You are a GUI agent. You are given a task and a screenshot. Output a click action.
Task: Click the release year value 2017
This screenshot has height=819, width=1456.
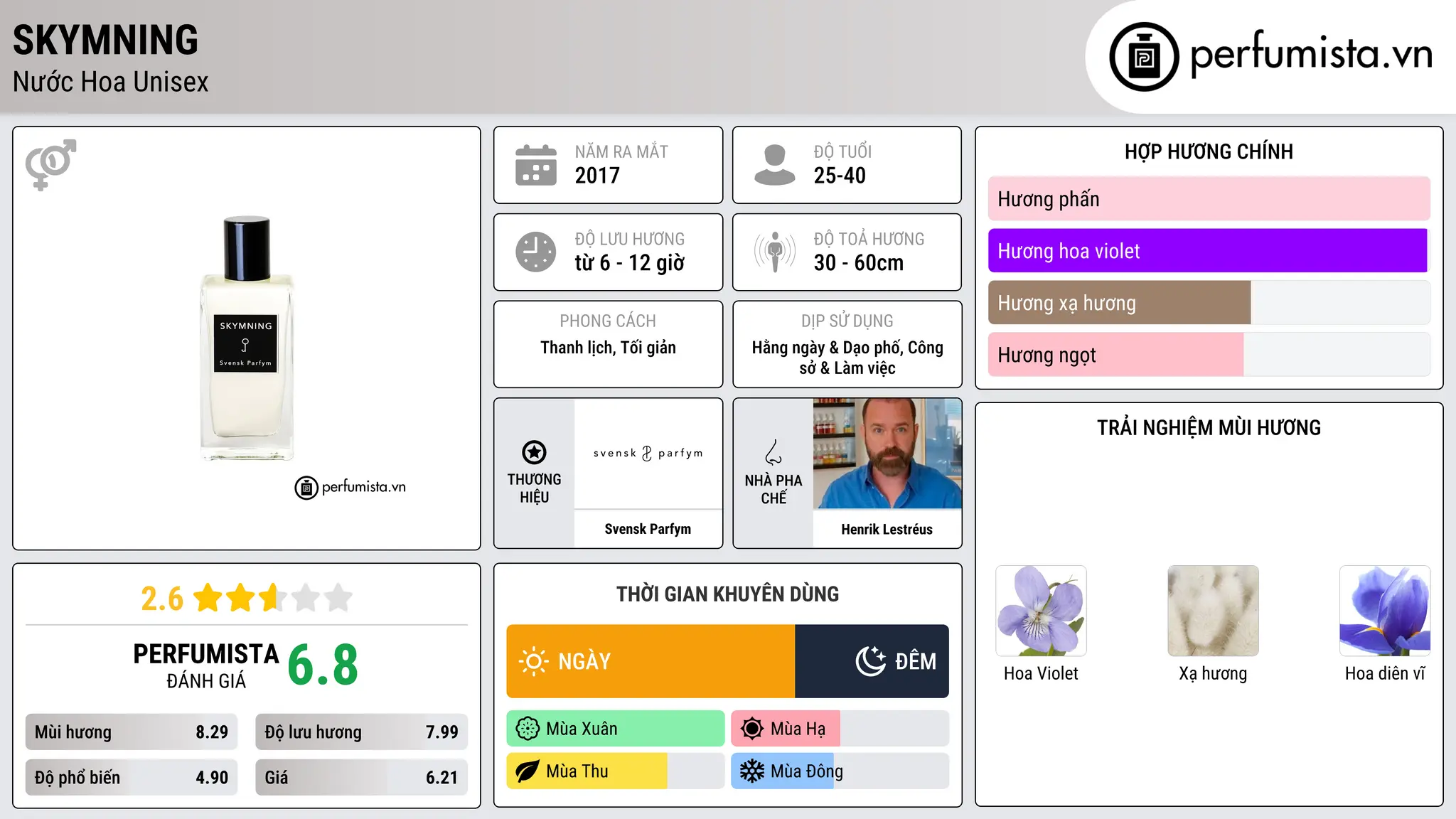click(597, 176)
